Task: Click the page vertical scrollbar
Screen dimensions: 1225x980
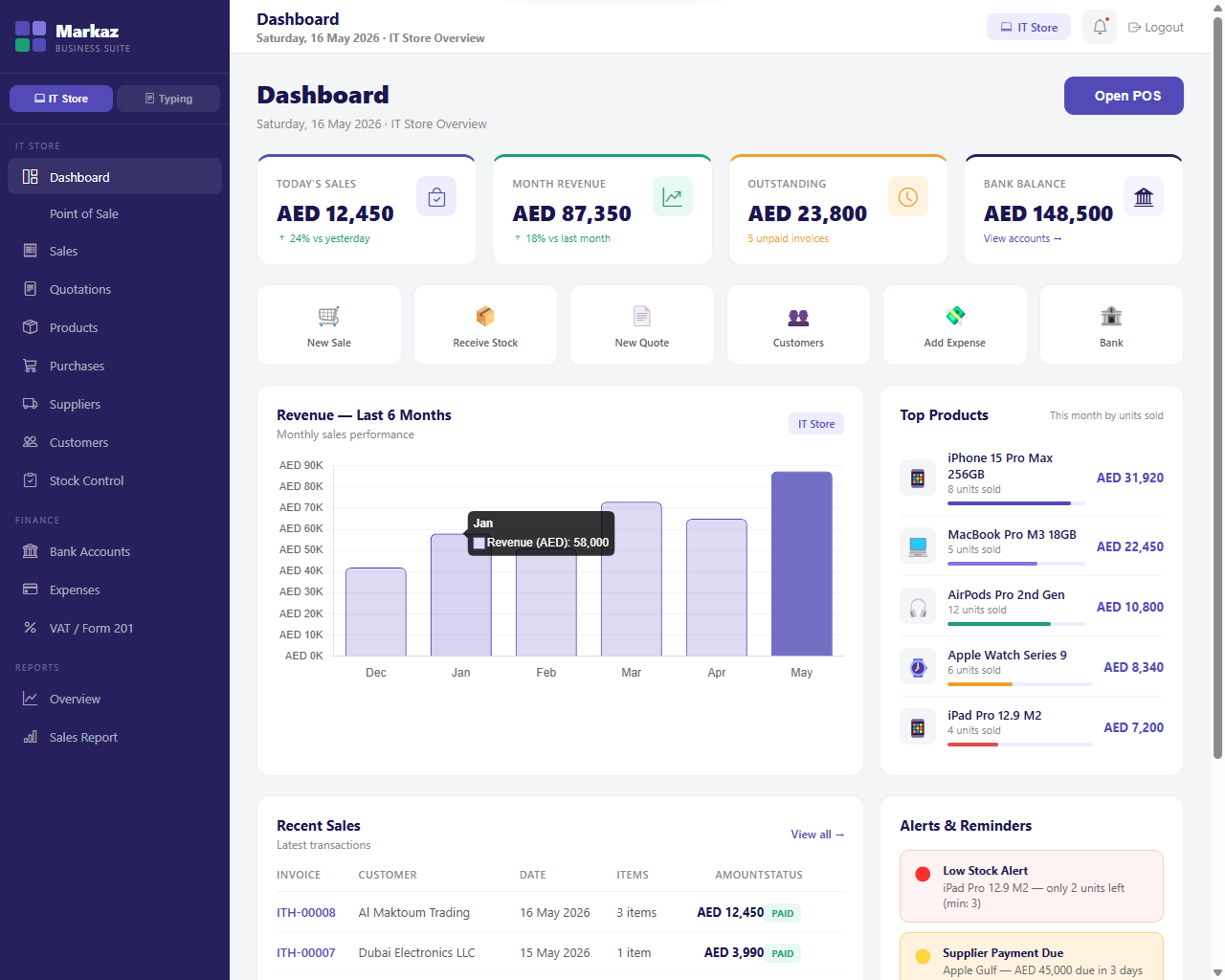Action: [x=1217, y=387]
